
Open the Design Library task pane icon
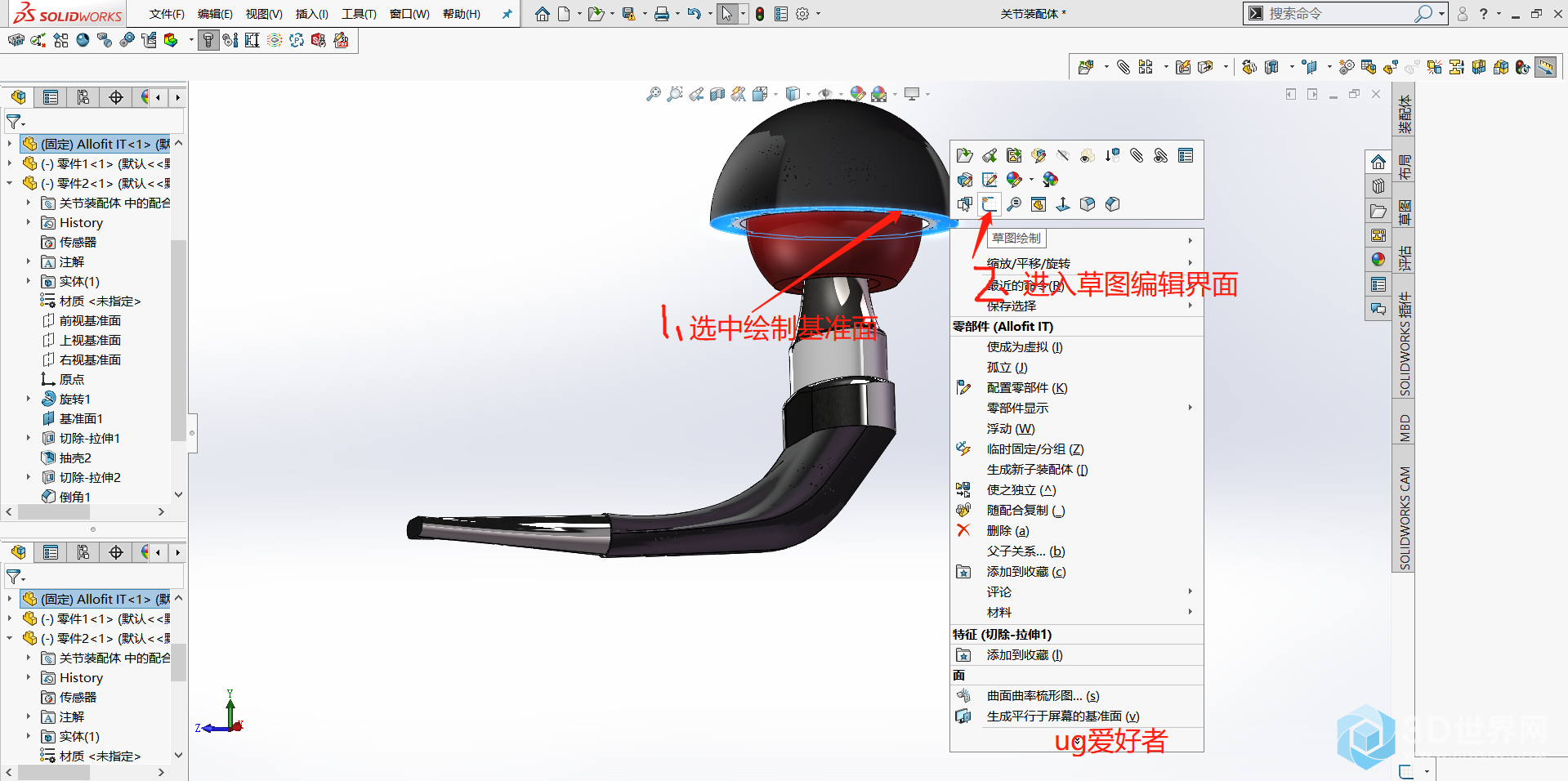pos(1378,186)
